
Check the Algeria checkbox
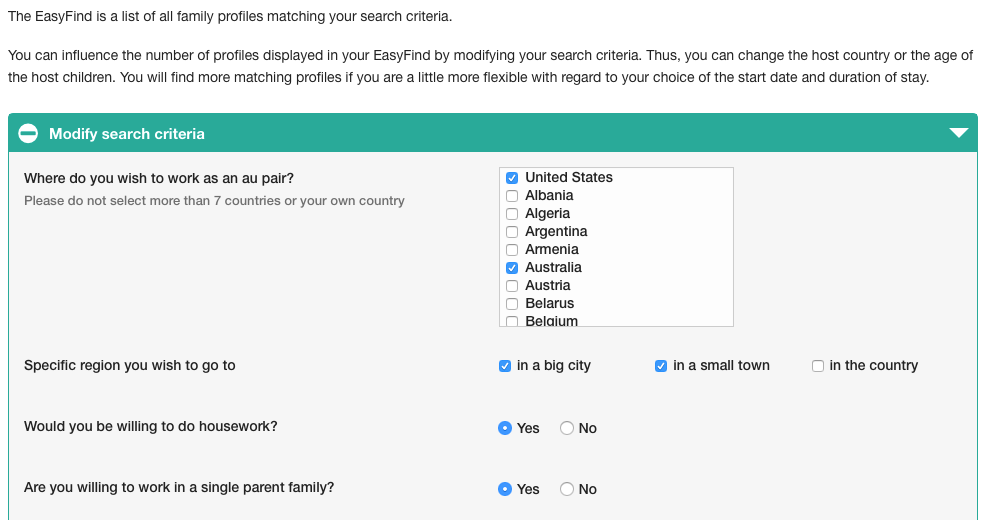pos(512,213)
